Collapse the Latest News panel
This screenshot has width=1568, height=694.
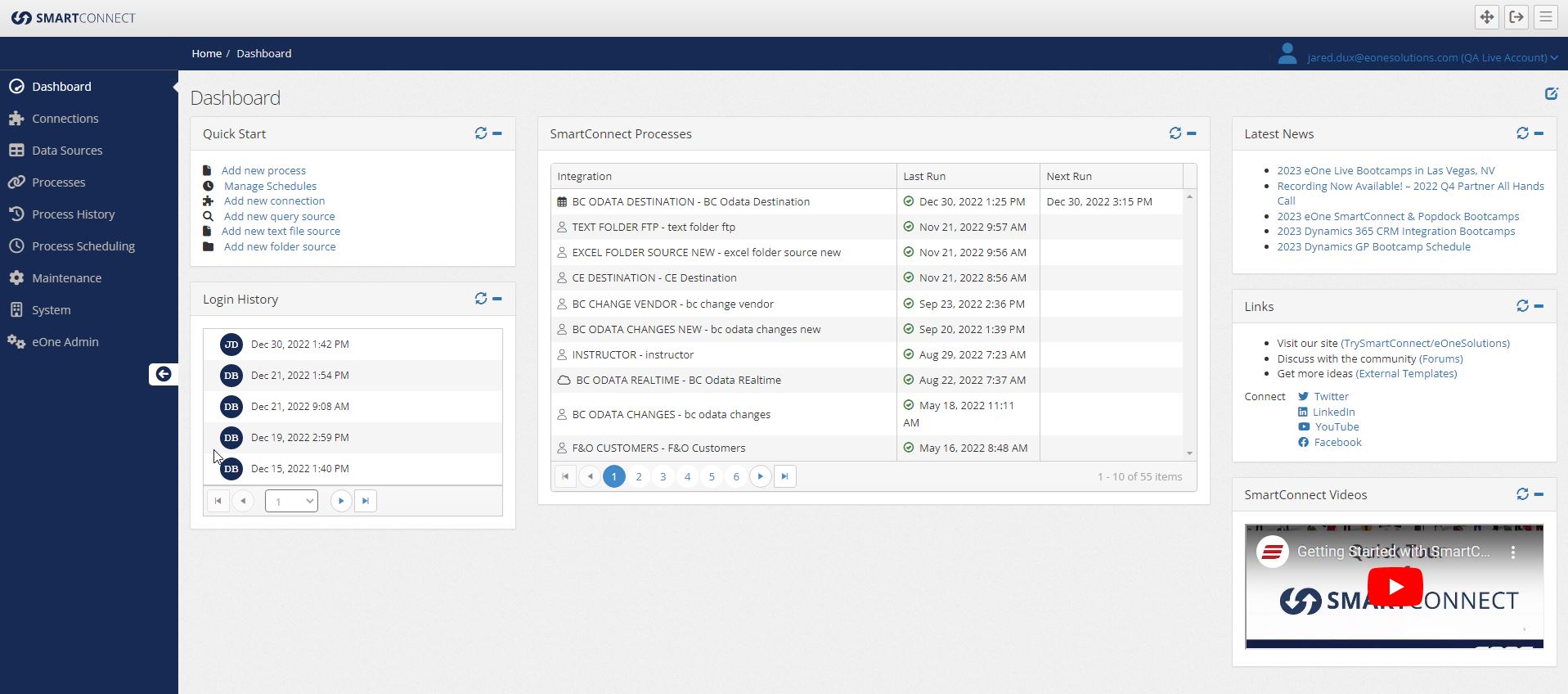[1539, 133]
